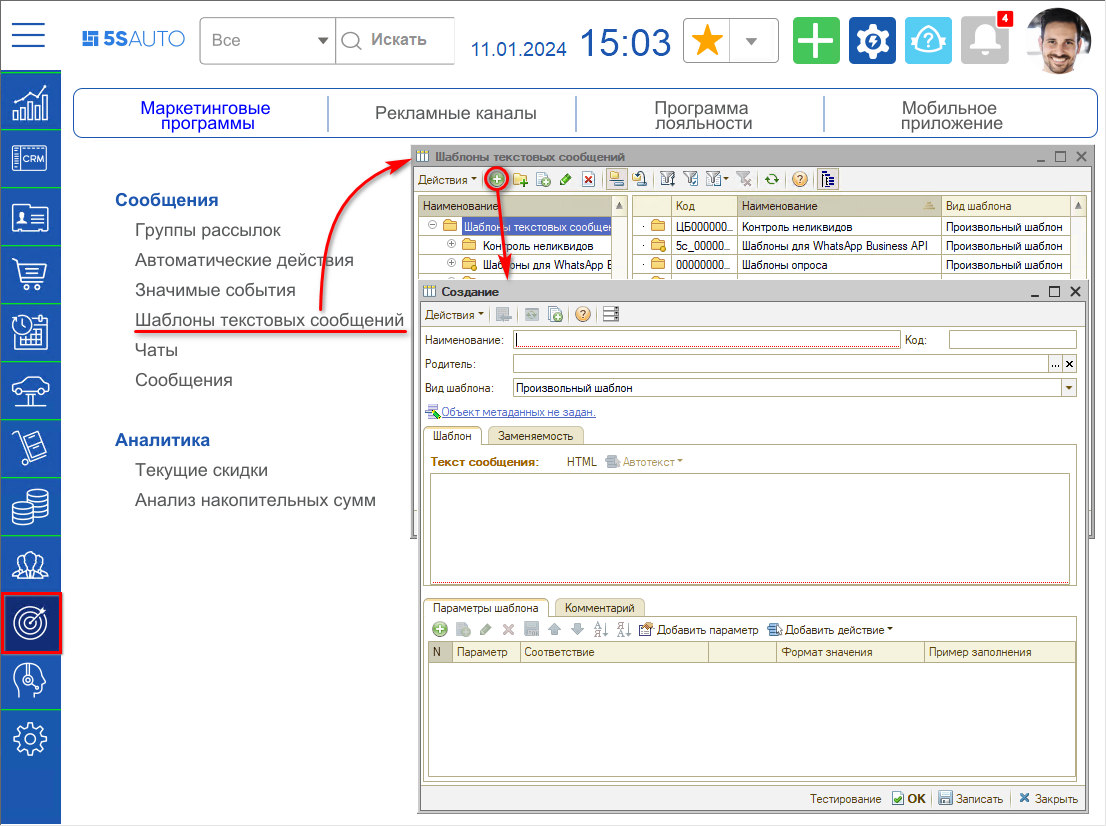The height and width of the screenshot is (826, 1106).
Task: Open the light-blue help support icon
Action: point(928,40)
